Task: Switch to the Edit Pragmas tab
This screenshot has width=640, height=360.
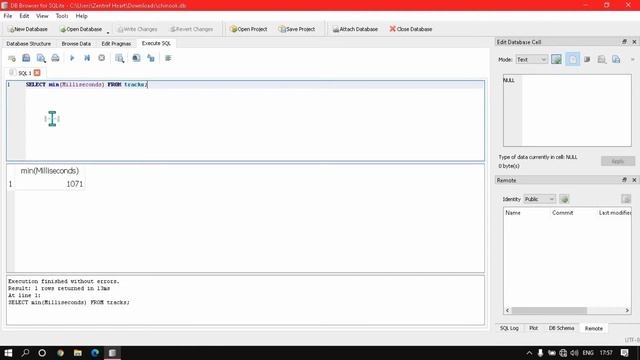Action: coord(116,43)
